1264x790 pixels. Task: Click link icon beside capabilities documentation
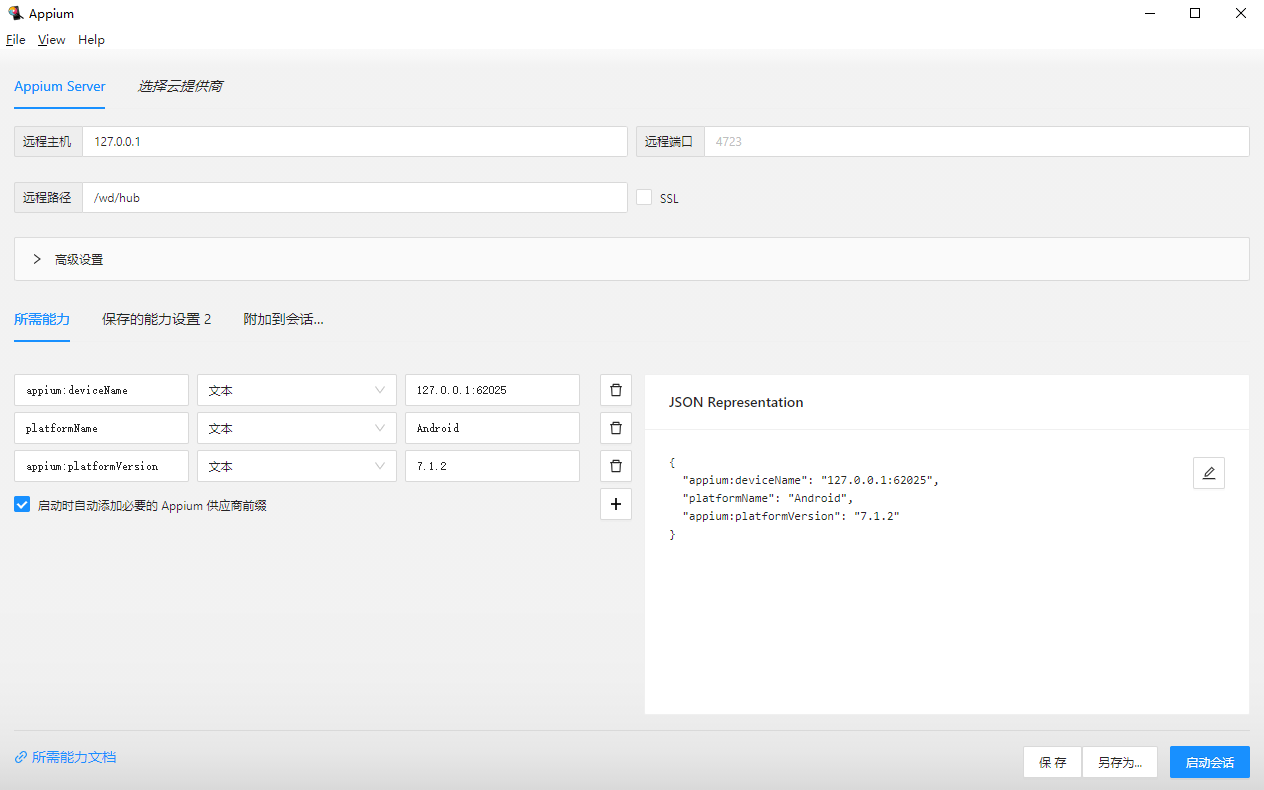click(x=21, y=758)
